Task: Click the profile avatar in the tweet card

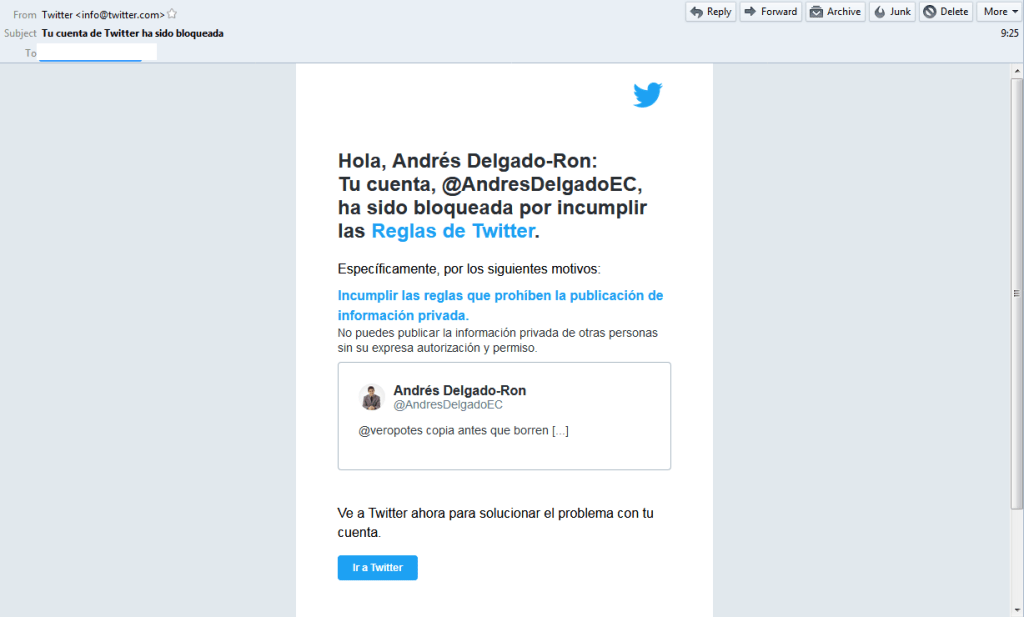Action: pos(372,397)
